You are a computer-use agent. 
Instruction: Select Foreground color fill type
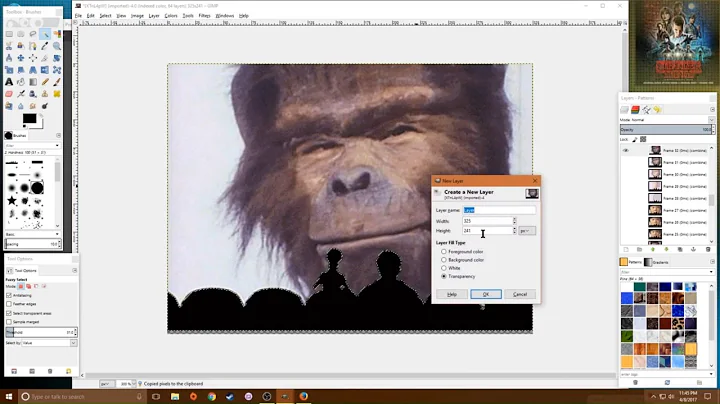444,252
